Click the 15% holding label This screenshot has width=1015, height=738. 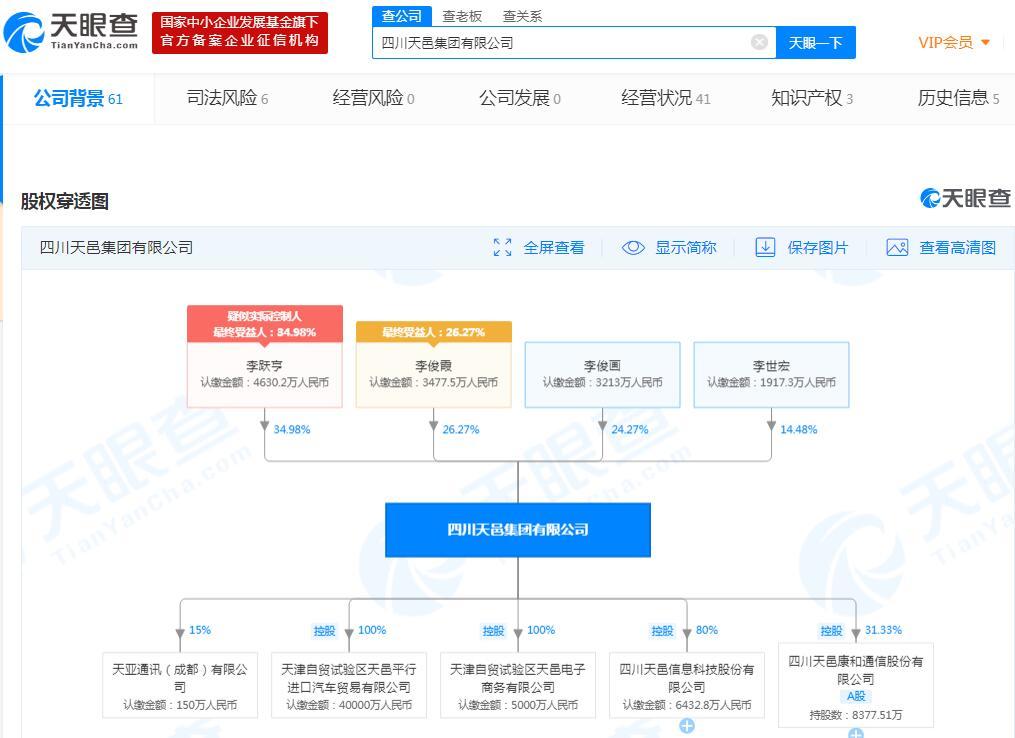click(200, 630)
